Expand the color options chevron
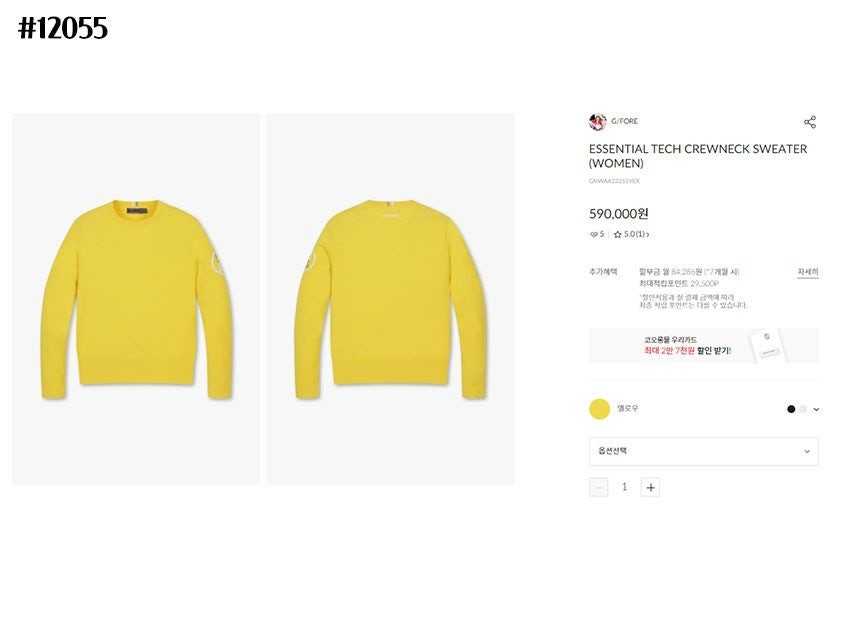This screenshot has height=624, width=860. (x=816, y=410)
